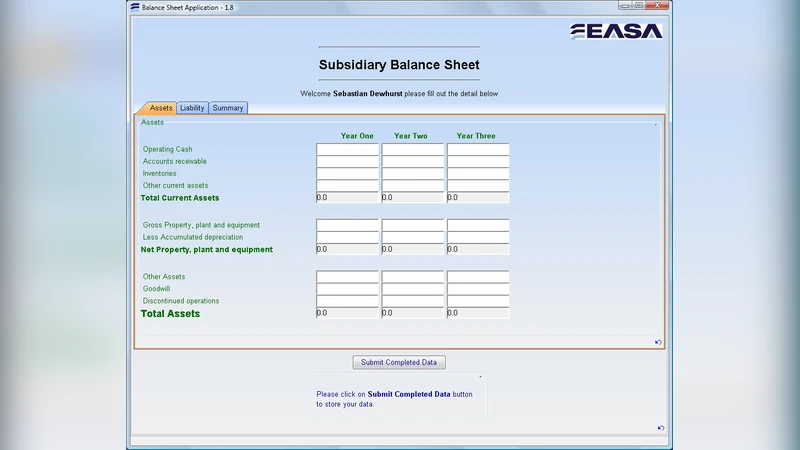800x450 pixels.
Task: Click Discontinued operations Year Two field
Action: (x=412, y=301)
